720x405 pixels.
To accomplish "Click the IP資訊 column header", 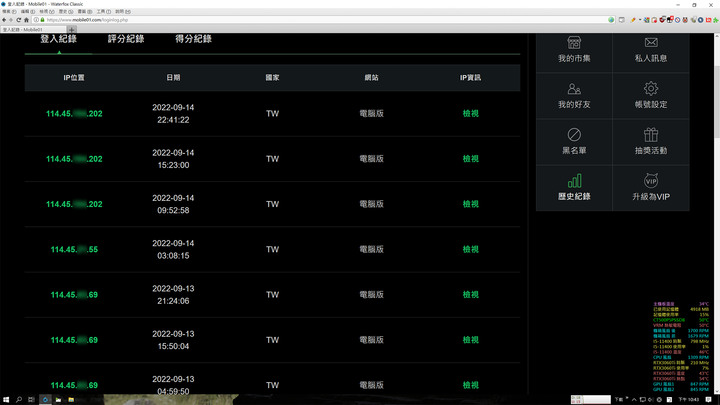I will (x=471, y=78).
